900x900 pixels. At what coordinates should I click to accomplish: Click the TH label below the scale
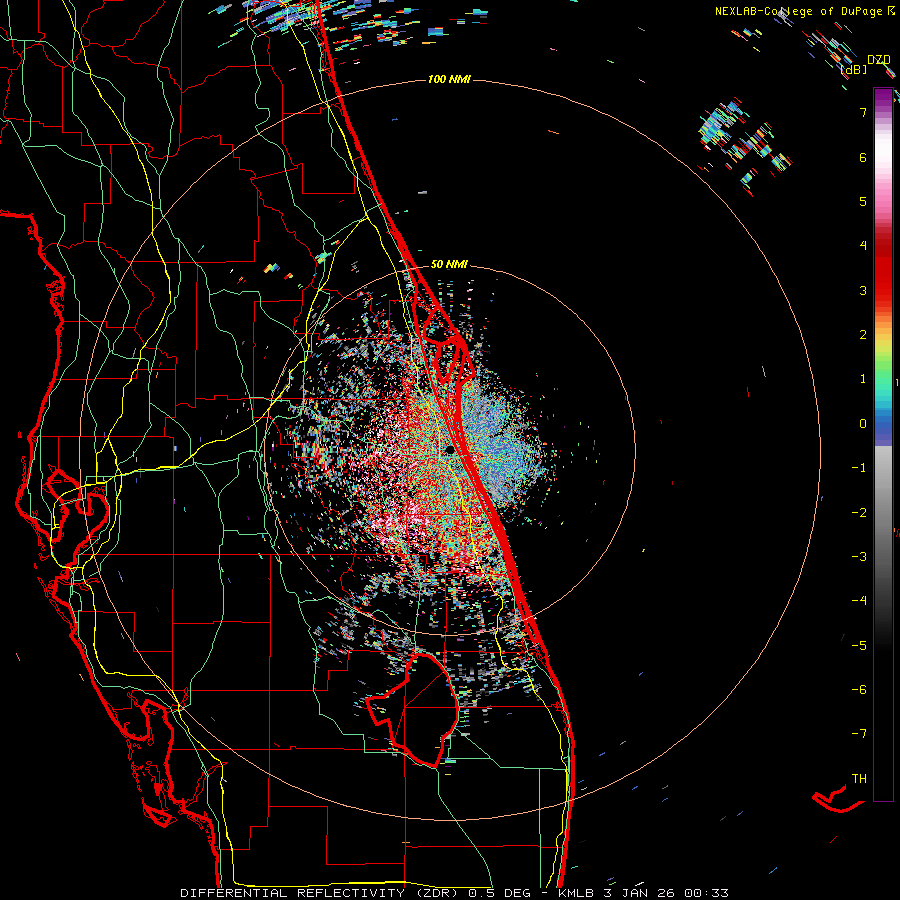tap(859, 779)
